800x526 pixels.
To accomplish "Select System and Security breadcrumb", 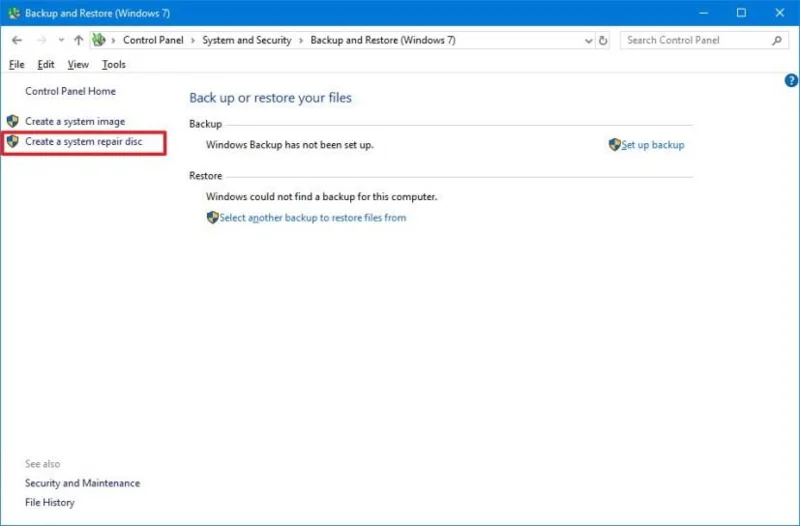I will click(246, 40).
